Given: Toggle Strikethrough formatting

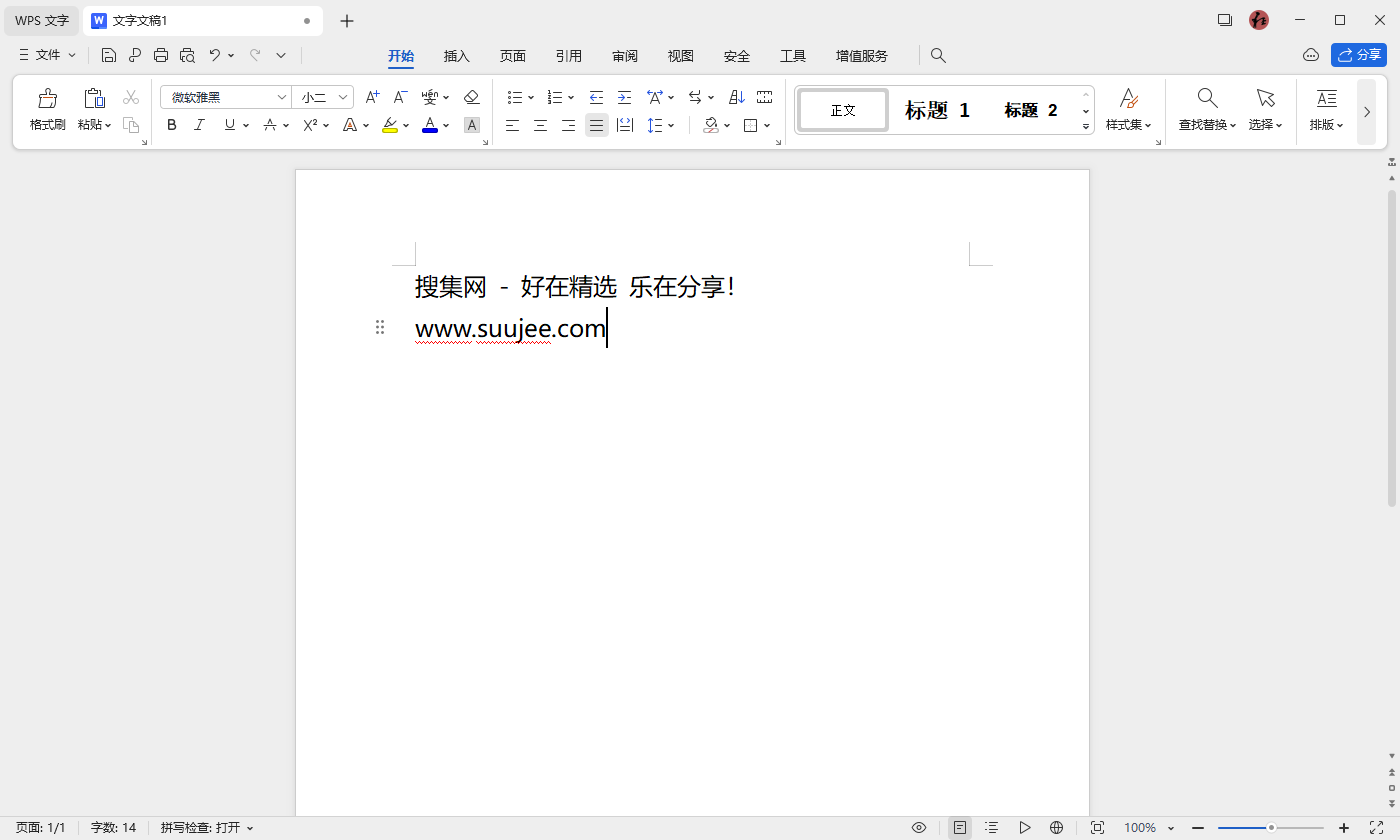Looking at the screenshot, I should 270,125.
